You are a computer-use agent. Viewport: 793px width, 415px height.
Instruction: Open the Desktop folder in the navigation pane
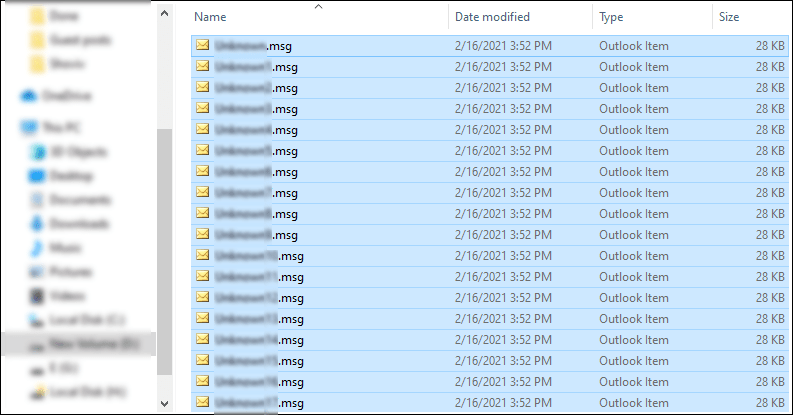click(x=61, y=175)
